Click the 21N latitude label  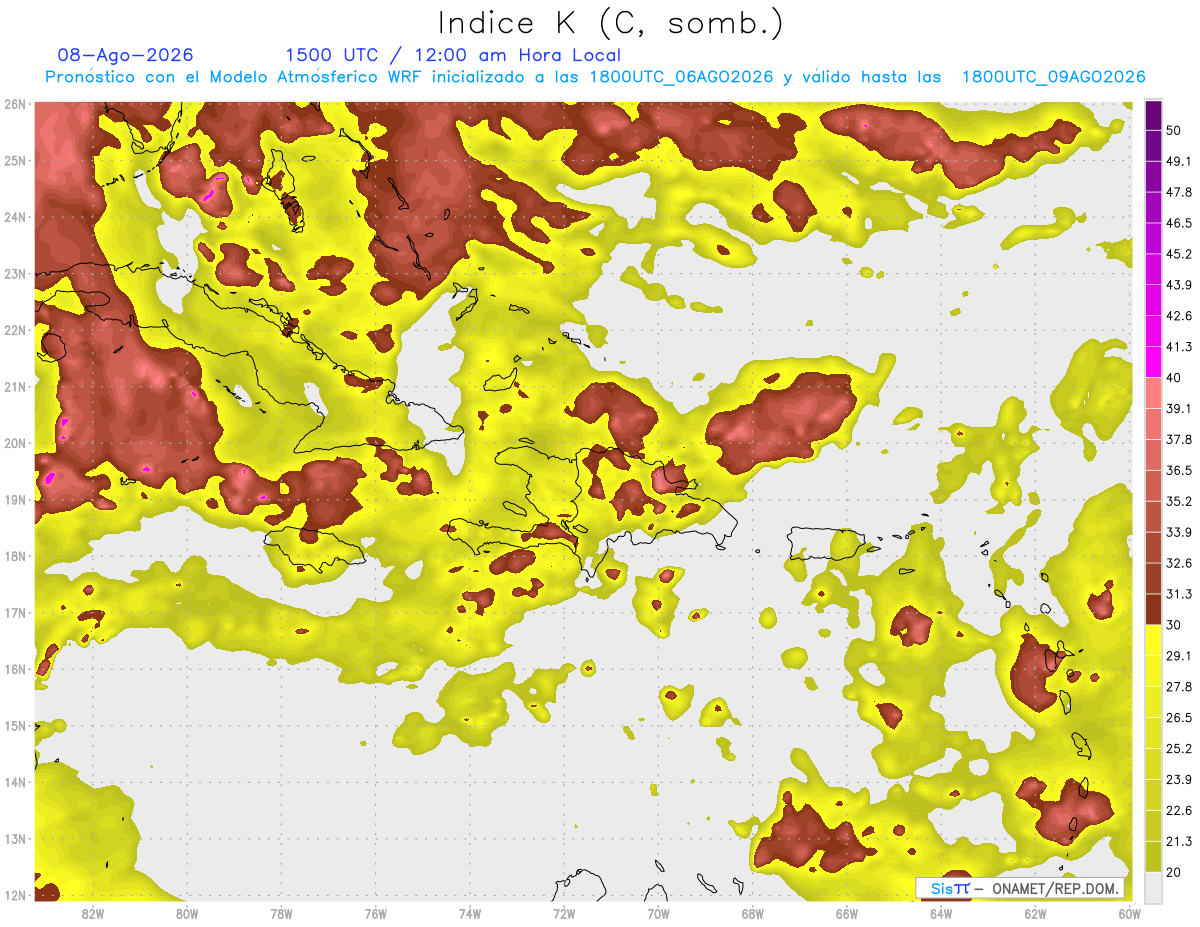click(x=14, y=387)
